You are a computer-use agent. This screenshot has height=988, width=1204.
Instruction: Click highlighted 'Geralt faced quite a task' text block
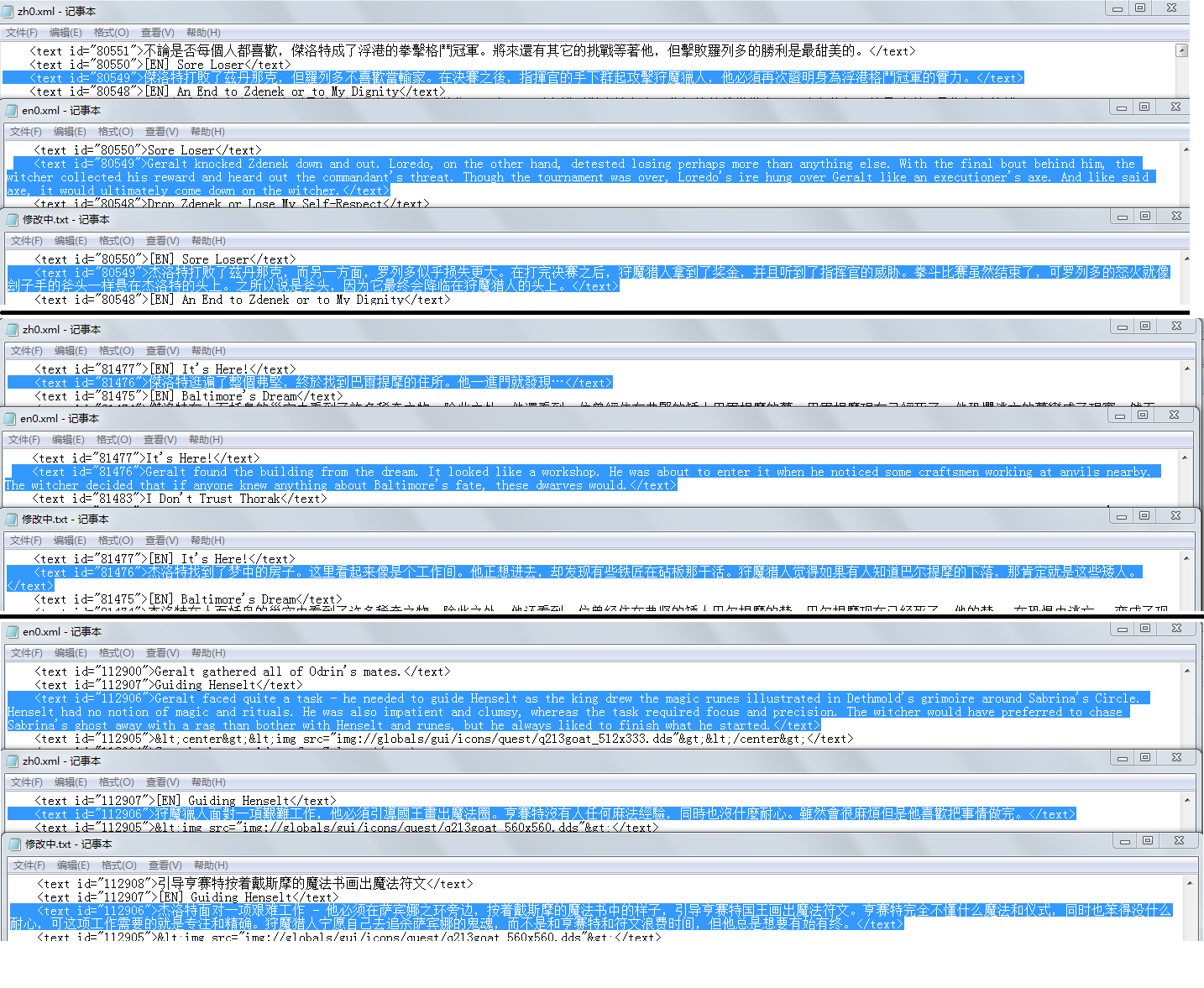(579, 712)
